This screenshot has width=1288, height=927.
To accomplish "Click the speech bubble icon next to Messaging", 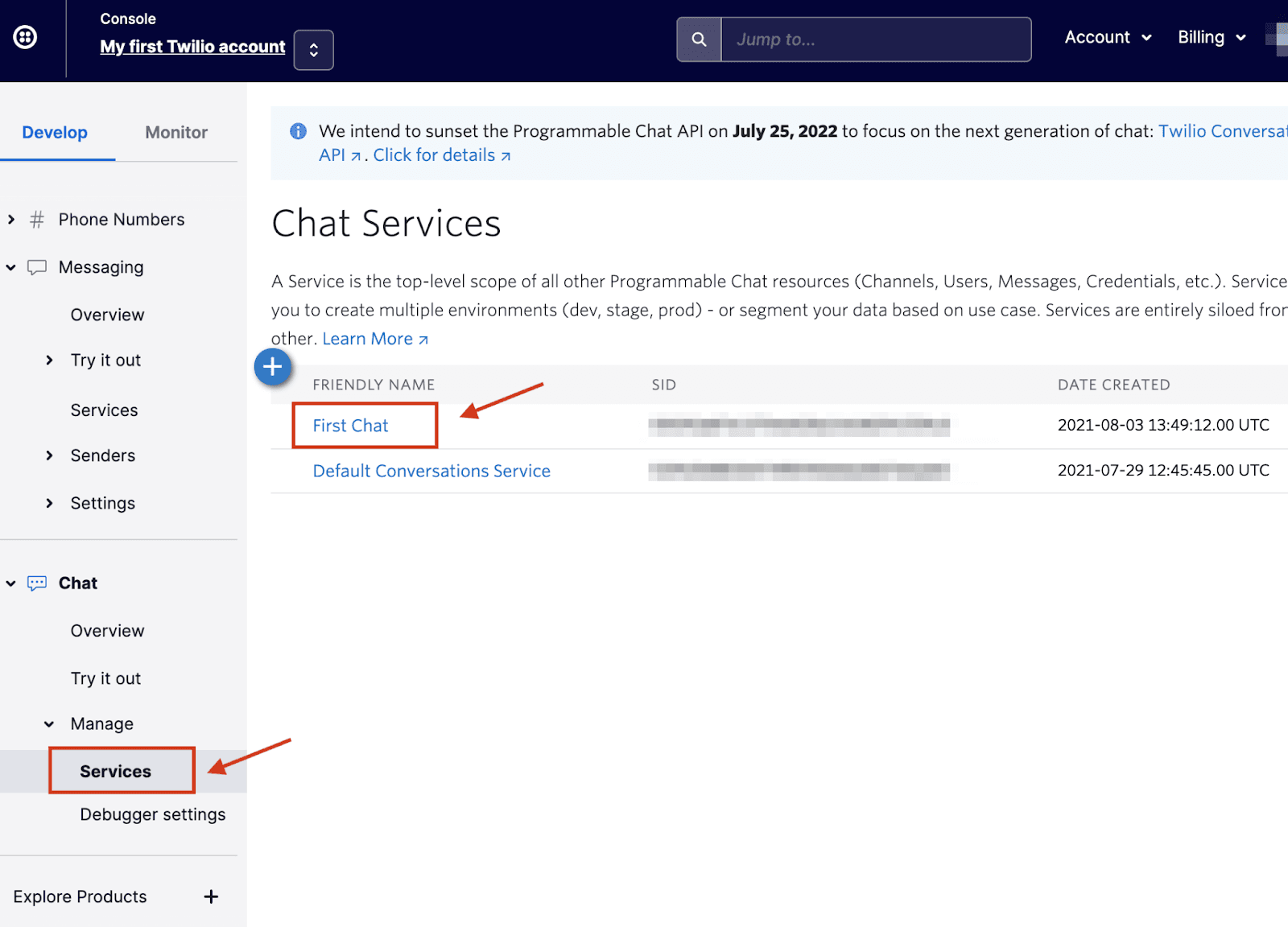I will click(x=37, y=266).
